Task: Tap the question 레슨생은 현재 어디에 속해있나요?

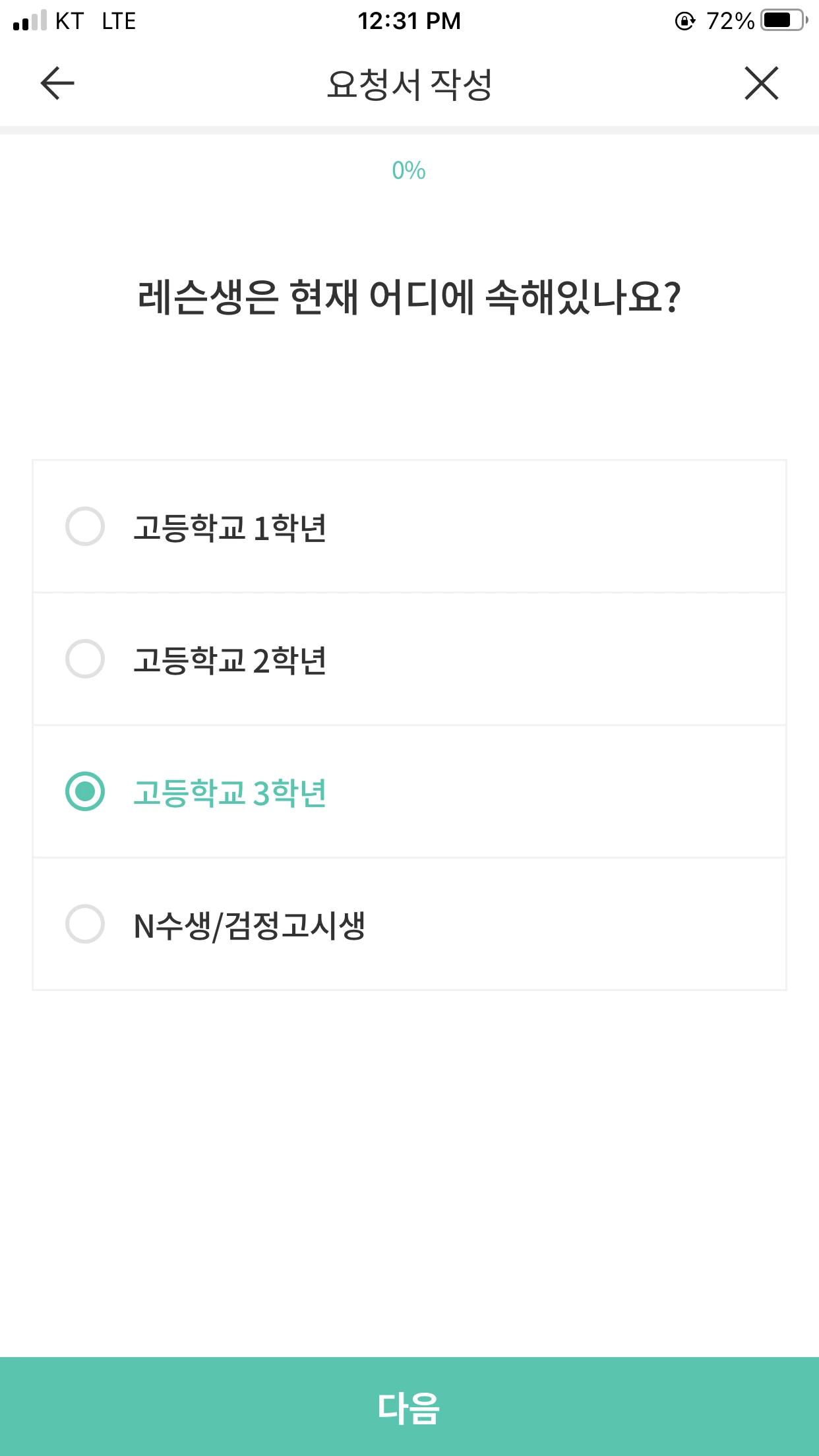Action: [409, 297]
